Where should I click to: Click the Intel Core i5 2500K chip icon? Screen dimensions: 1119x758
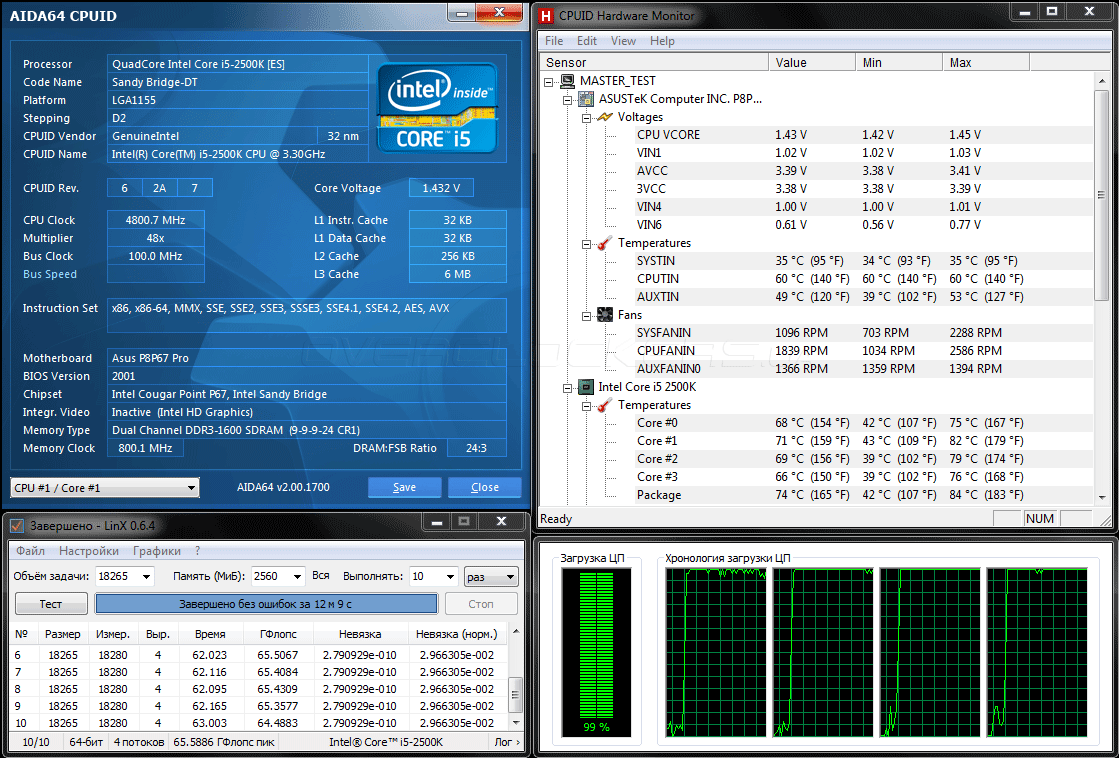pyautogui.click(x=586, y=387)
